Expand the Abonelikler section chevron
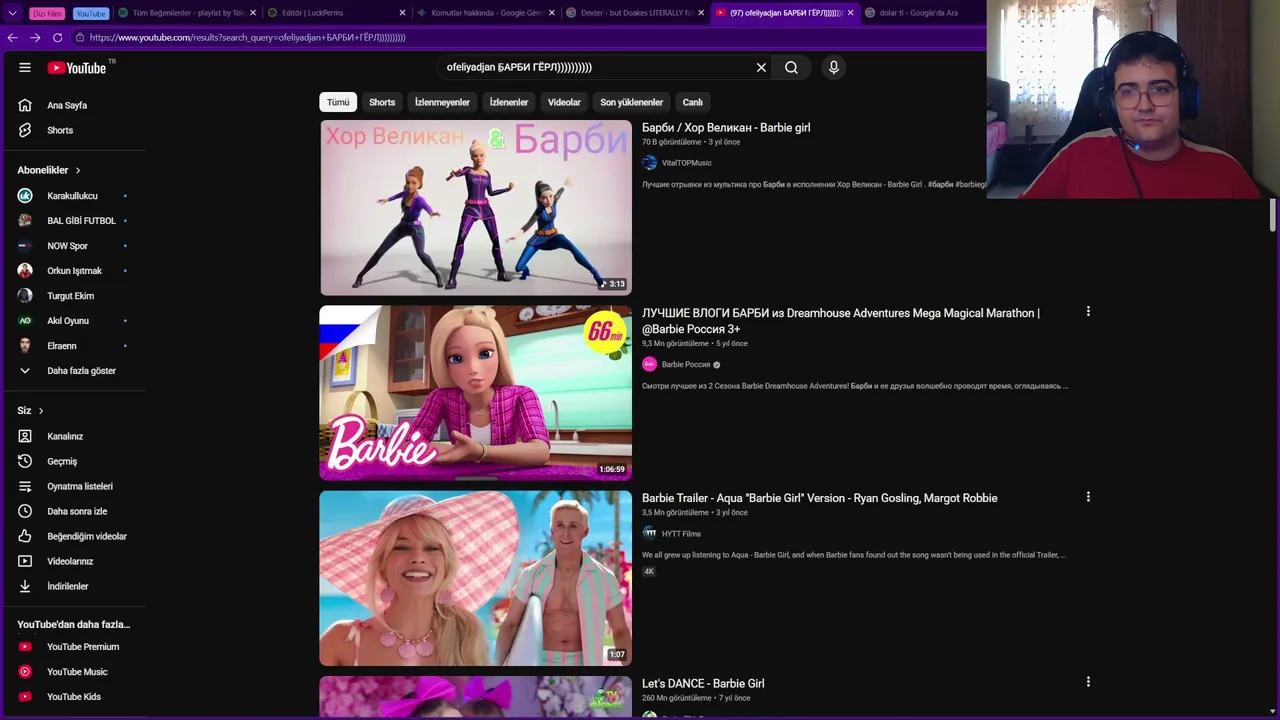Screen dimensions: 1280x720 click(x=77, y=170)
